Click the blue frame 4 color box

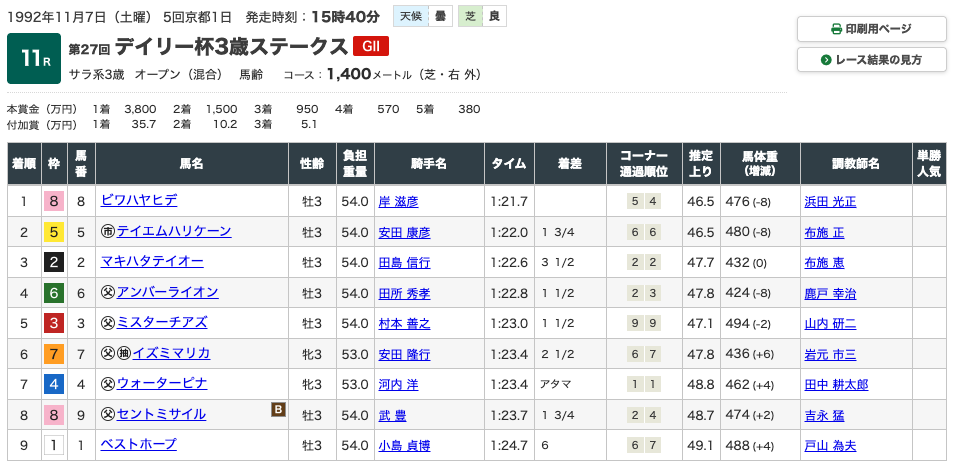52,384
